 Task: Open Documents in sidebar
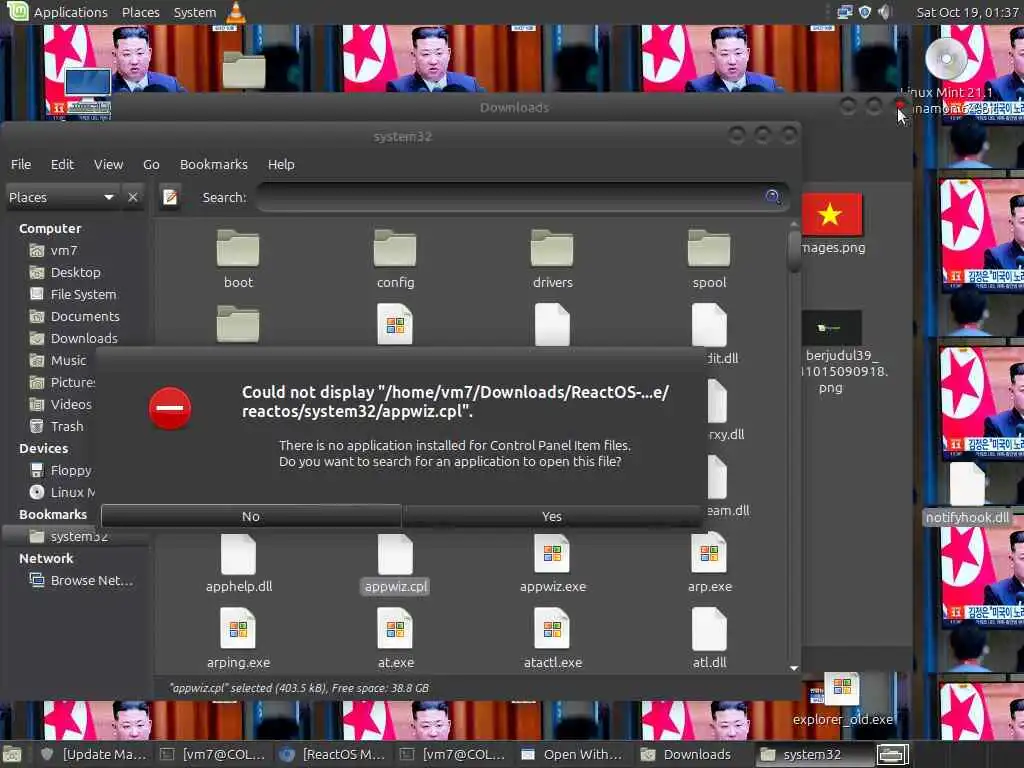75,317
